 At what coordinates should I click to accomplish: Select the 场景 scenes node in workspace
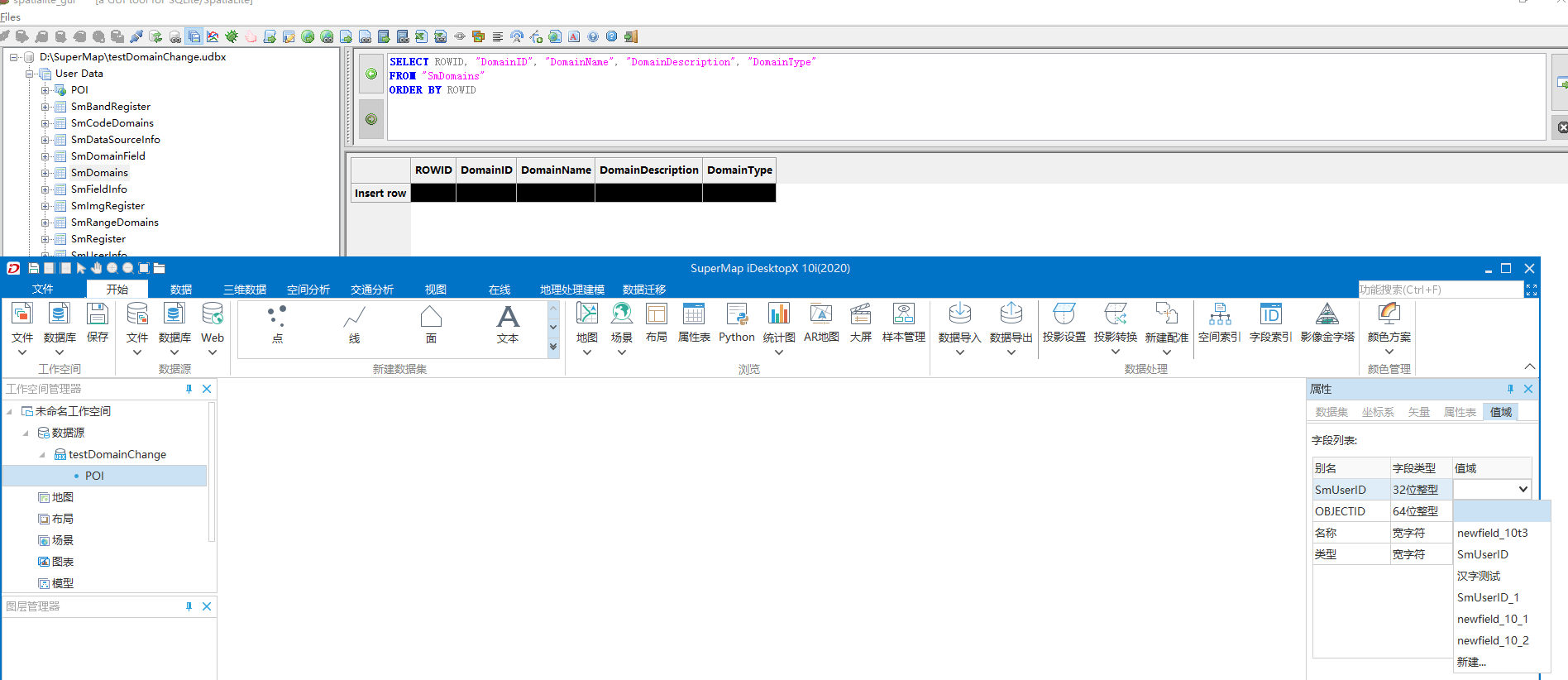pyautogui.click(x=62, y=540)
